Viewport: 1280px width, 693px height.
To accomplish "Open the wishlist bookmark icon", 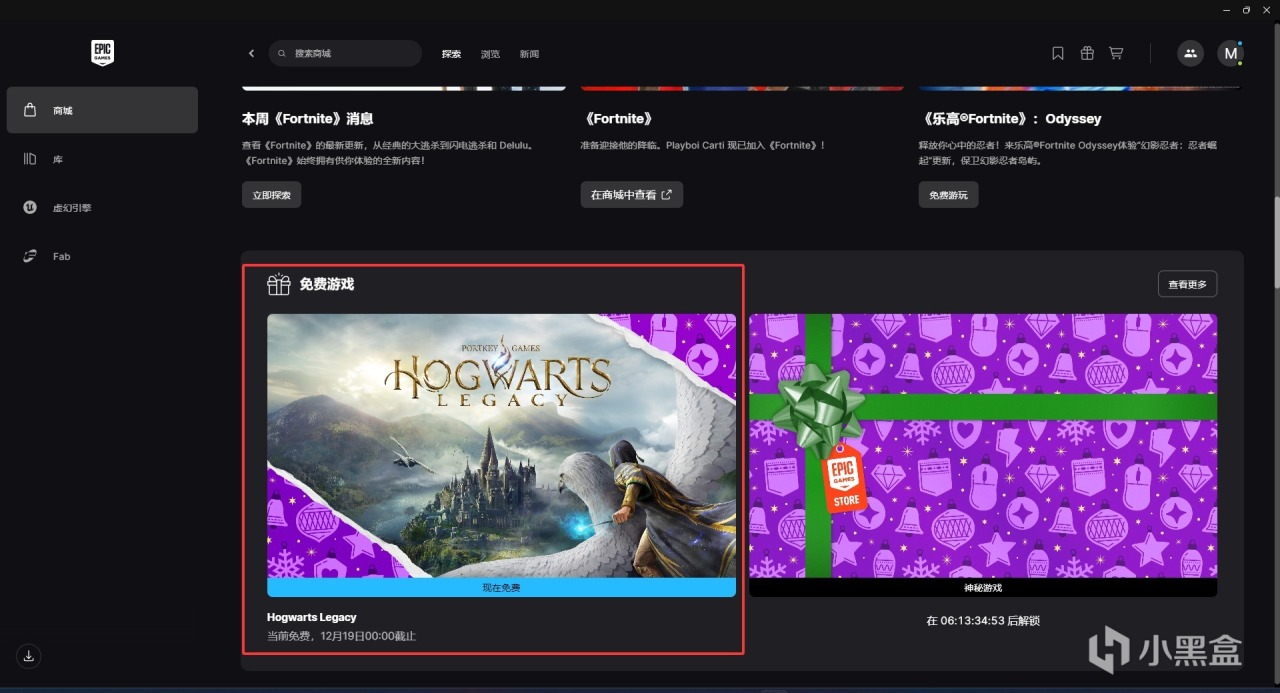I will click(1058, 53).
